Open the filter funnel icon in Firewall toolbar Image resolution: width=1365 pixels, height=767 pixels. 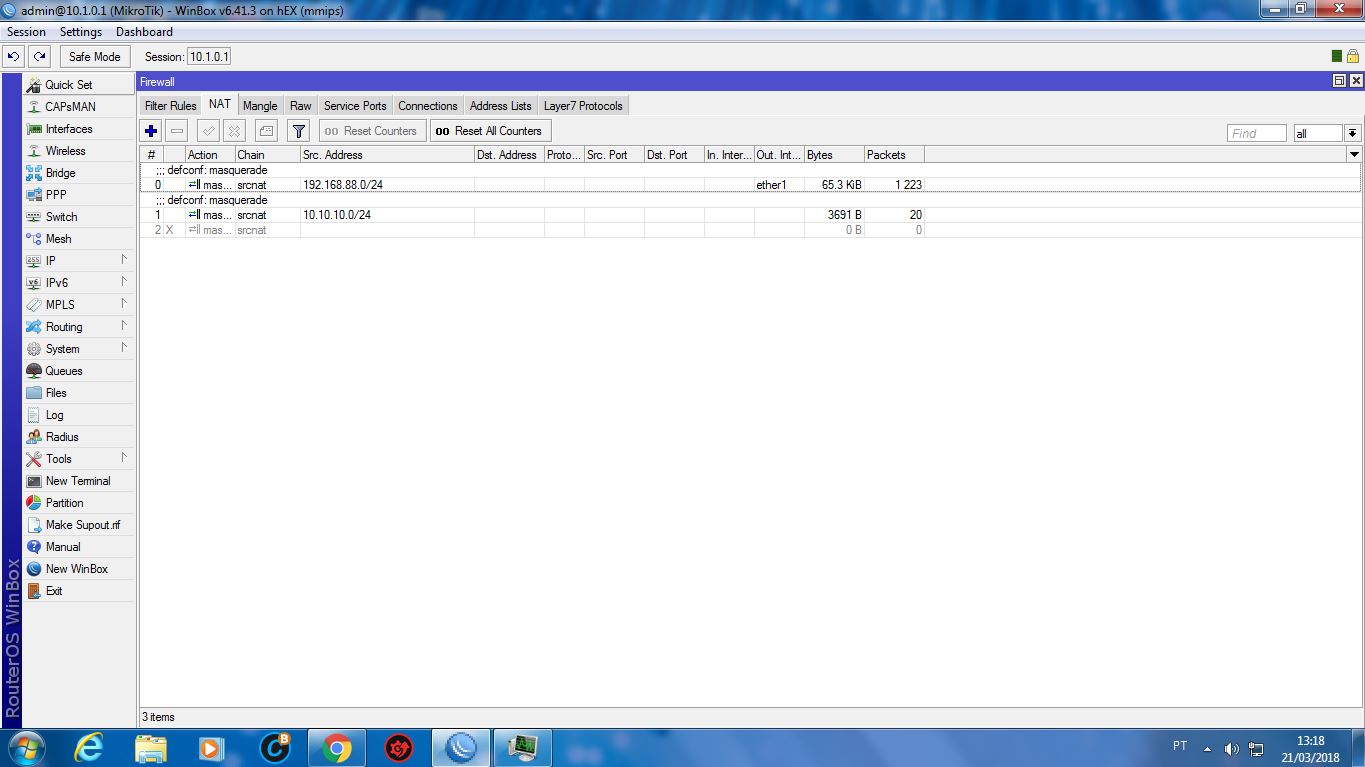298,131
